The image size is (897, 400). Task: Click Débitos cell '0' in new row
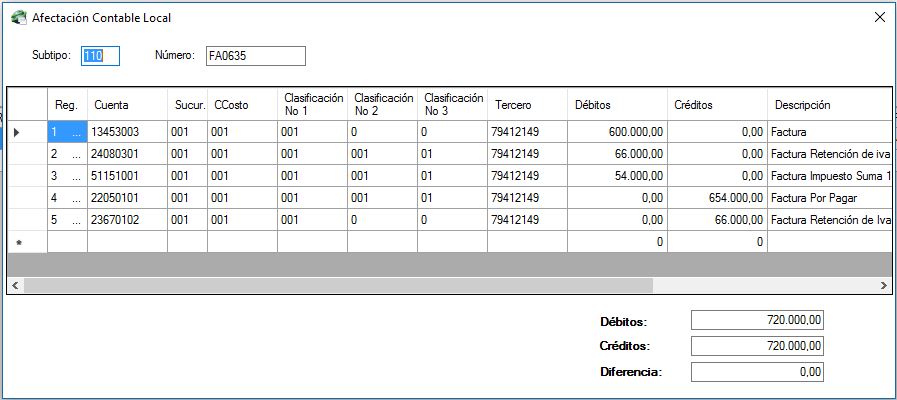pos(617,242)
